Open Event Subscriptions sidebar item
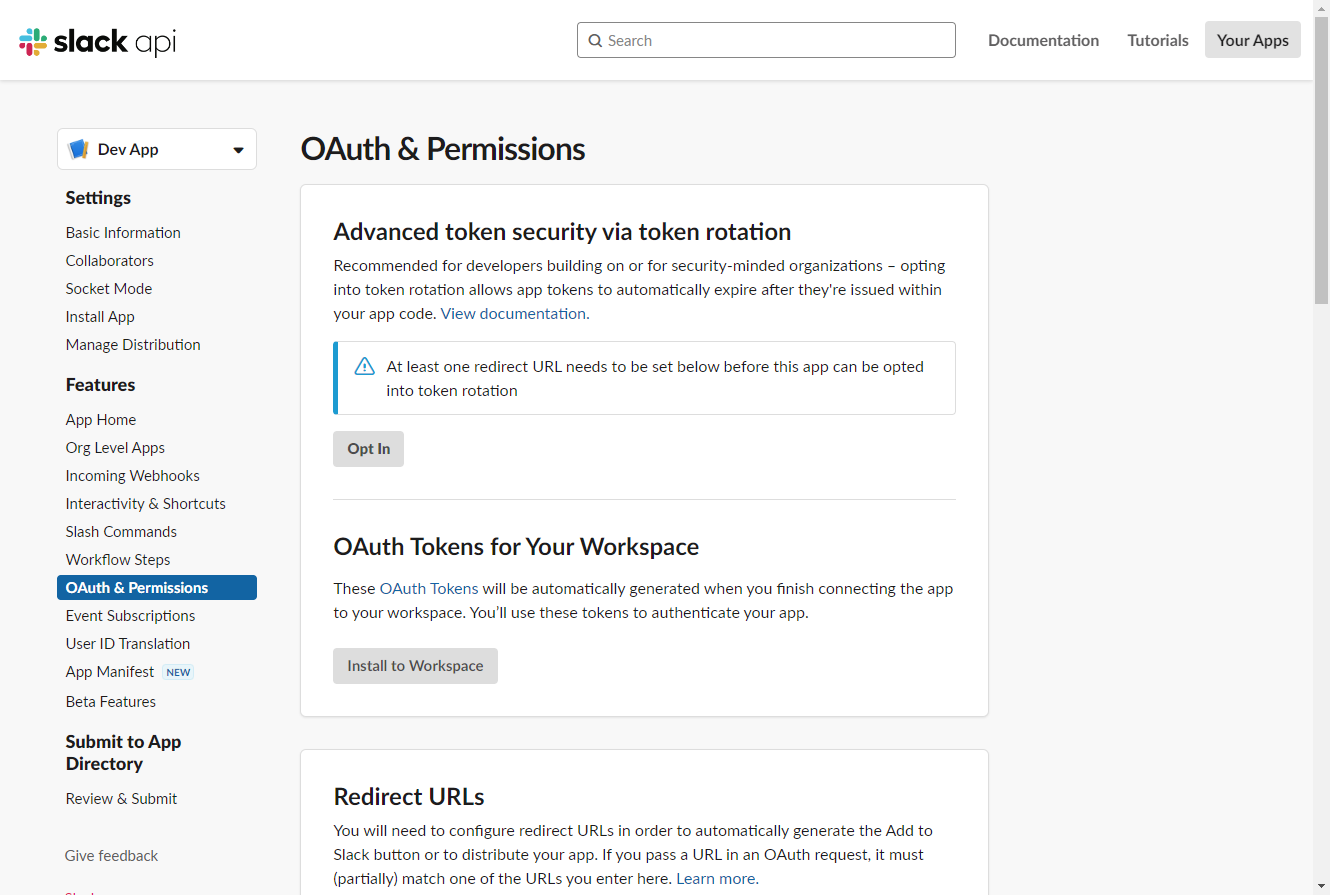The height and width of the screenshot is (895, 1330). point(130,616)
